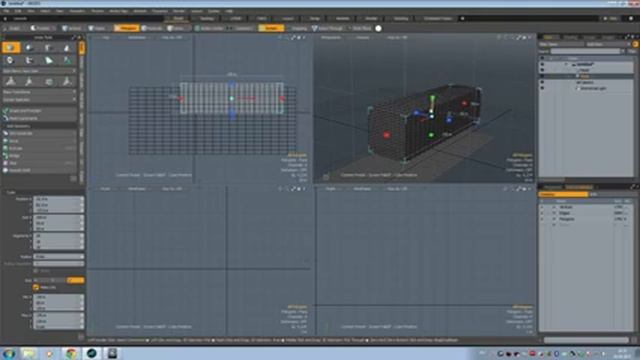Open the Right viewport view type dropdown

331,189
